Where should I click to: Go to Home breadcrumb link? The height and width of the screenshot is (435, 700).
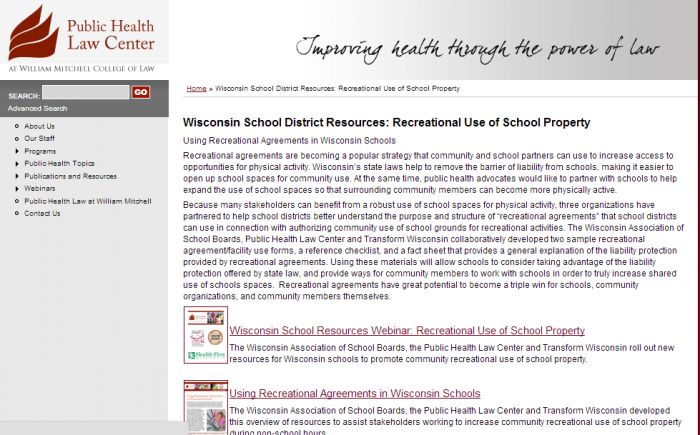196,88
